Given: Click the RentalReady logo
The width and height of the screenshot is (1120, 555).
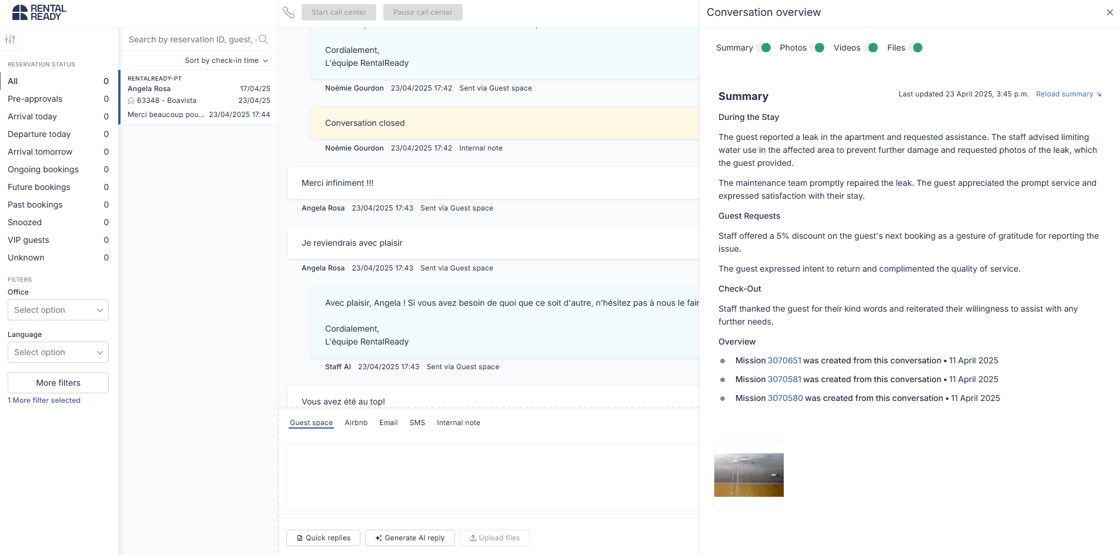Looking at the screenshot, I should (x=39, y=11).
